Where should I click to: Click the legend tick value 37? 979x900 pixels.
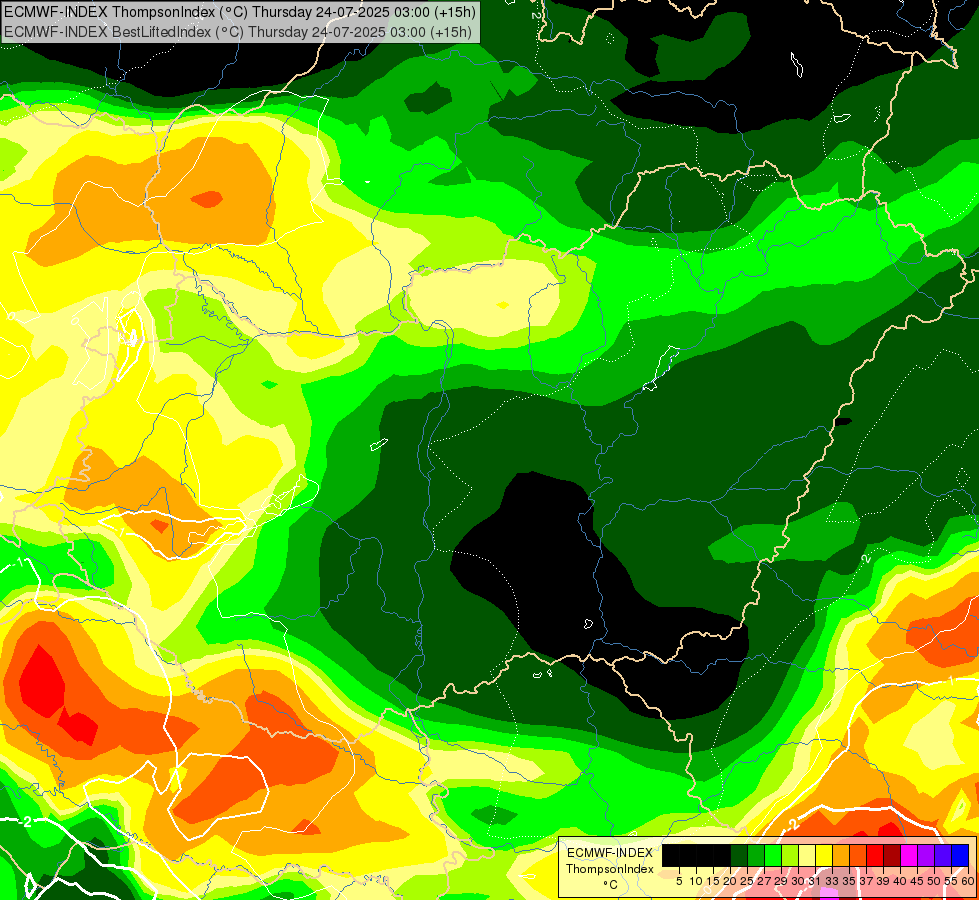click(866, 881)
